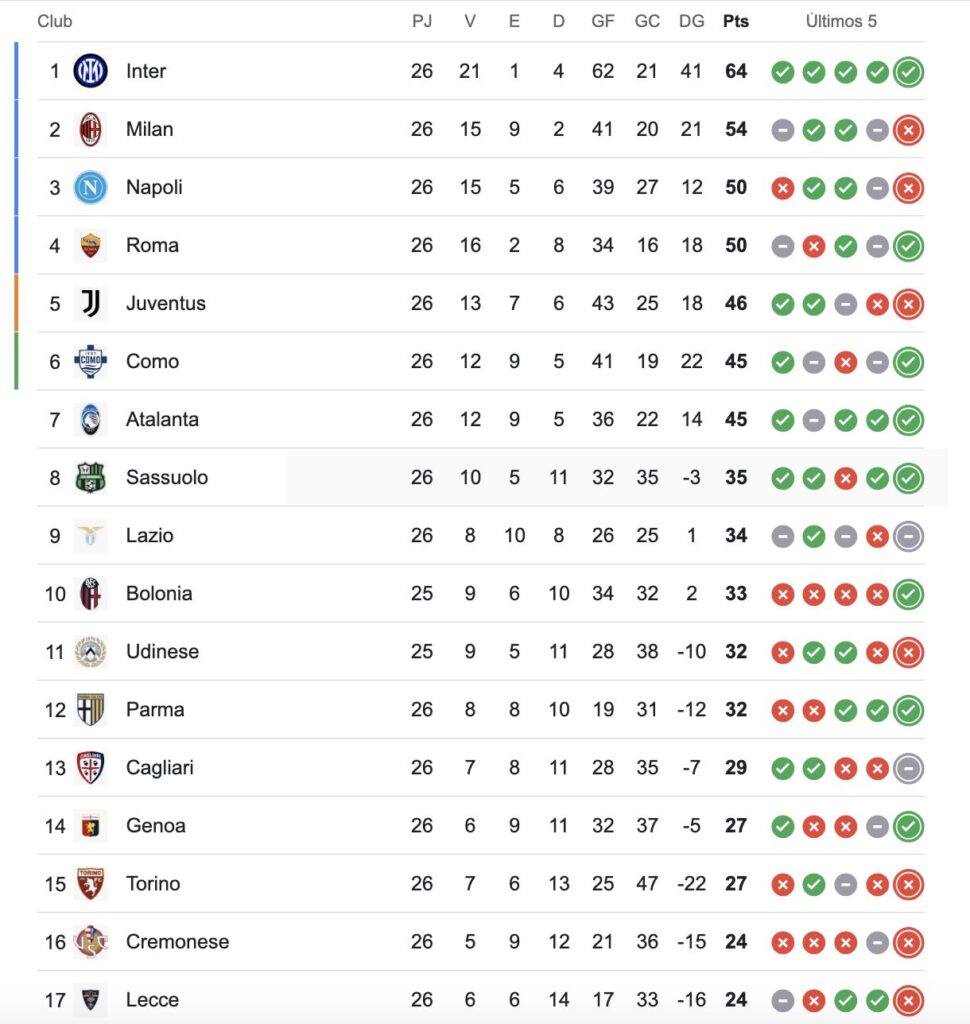Click the Sassuolo club crest
Viewport: 970px width, 1024px height.
point(90,477)
